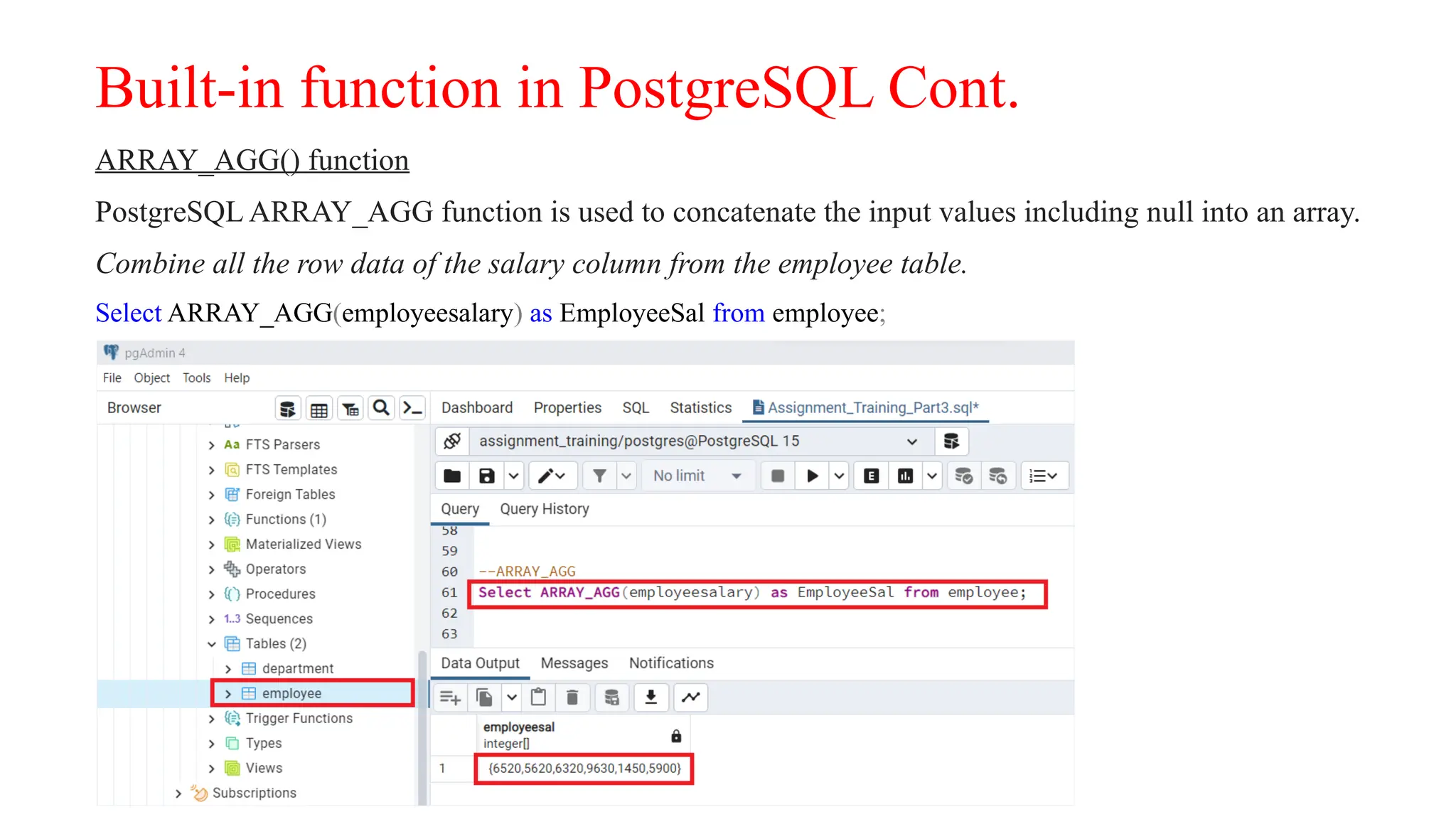1456x819 pixels.
Task: Select the Assignment_Training_Part3.sql tab
Action: 866,408
